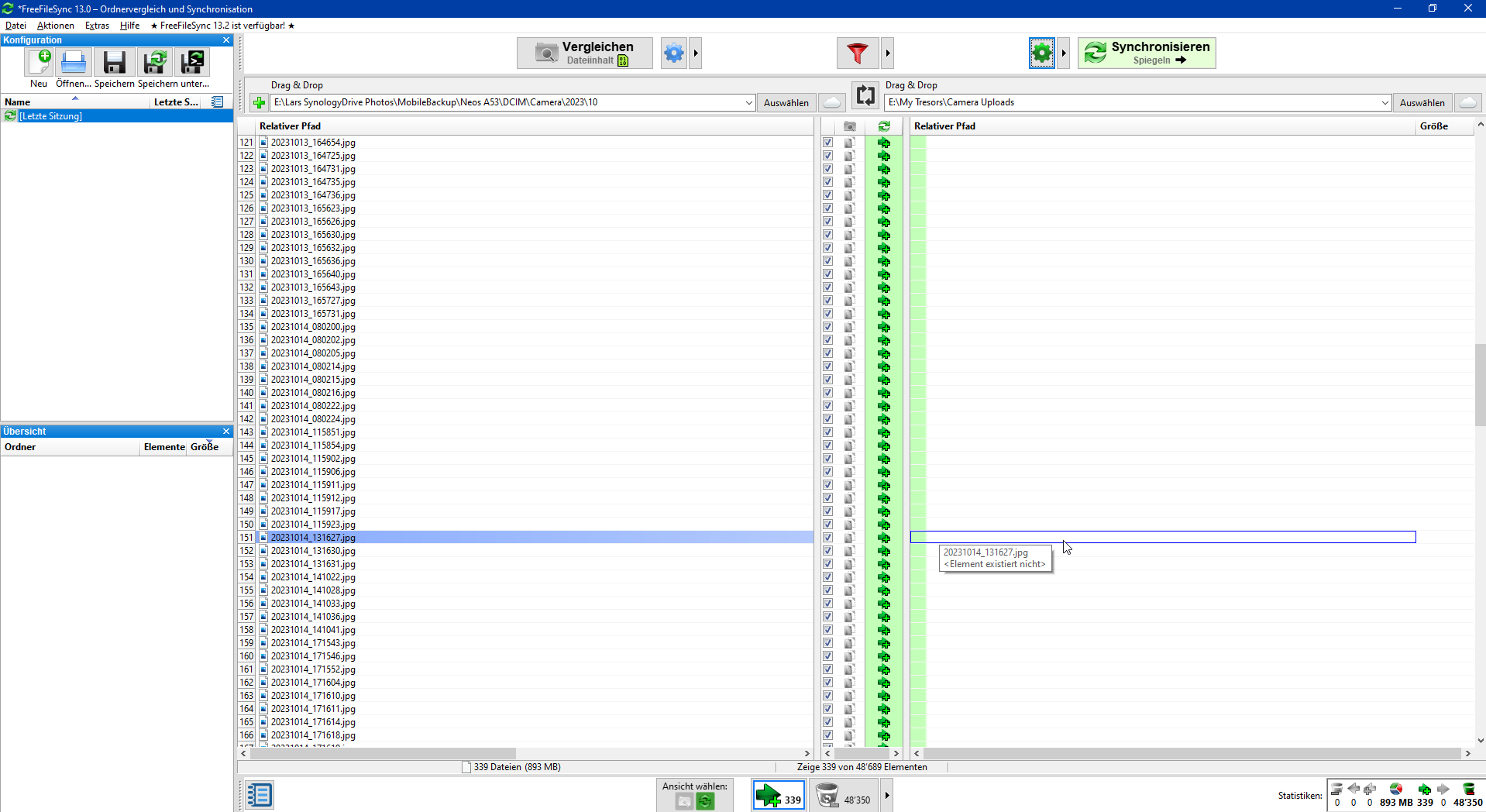Viewport: 1486px width, 812px height.
Task: Select file 20231014_080205.jpg row
Action: point(535,353)
